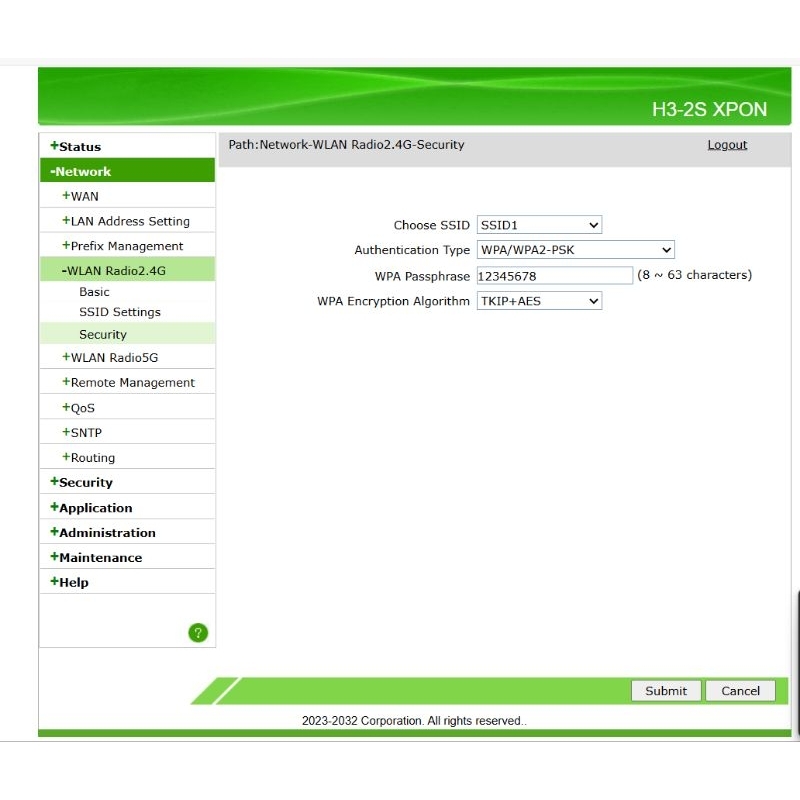The height and width of the screenshot is (800, 800).
Task: Click the WPA Passphrase input field
Action: click(554, 275)
